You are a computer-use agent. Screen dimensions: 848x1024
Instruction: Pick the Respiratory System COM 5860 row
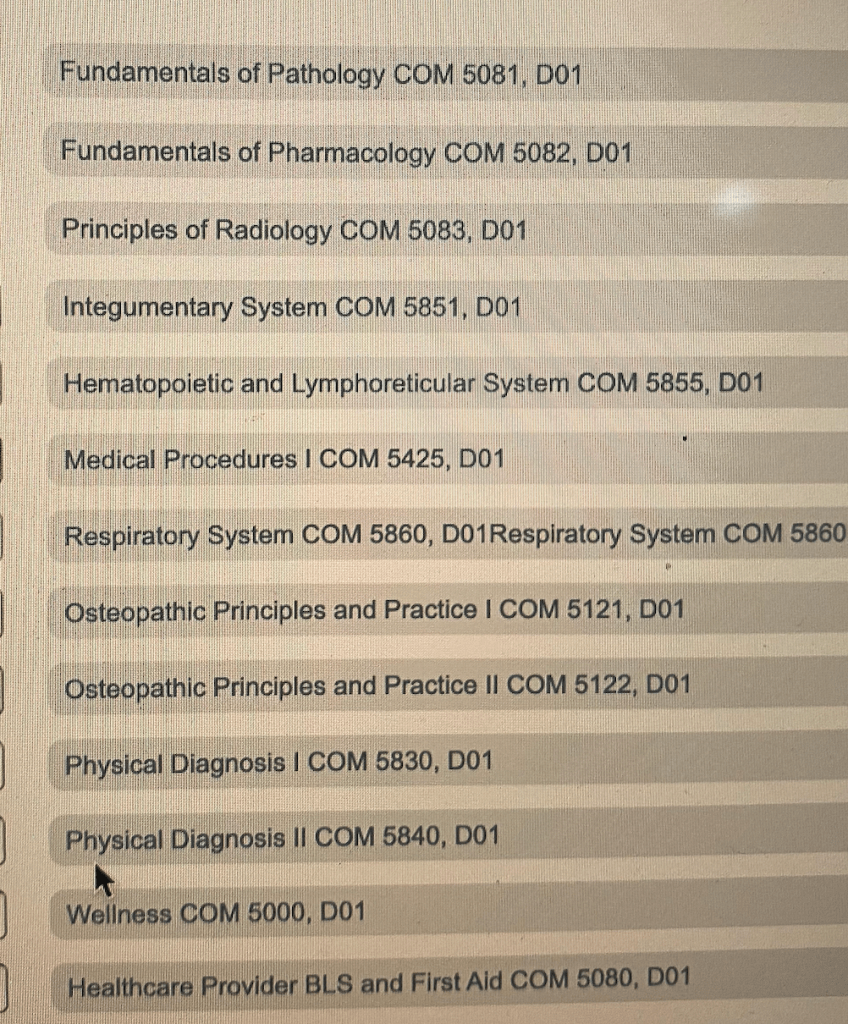[276, 536]
